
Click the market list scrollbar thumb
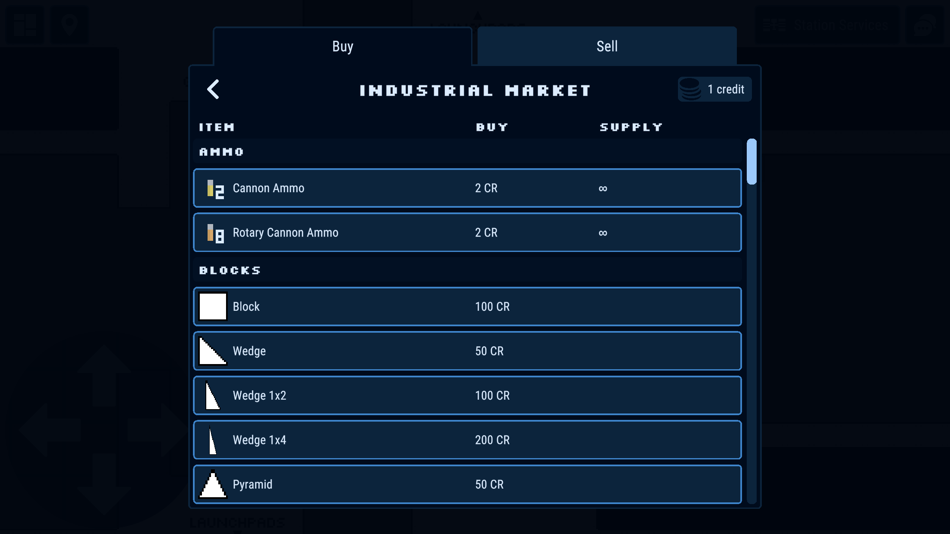coord(752,162)
